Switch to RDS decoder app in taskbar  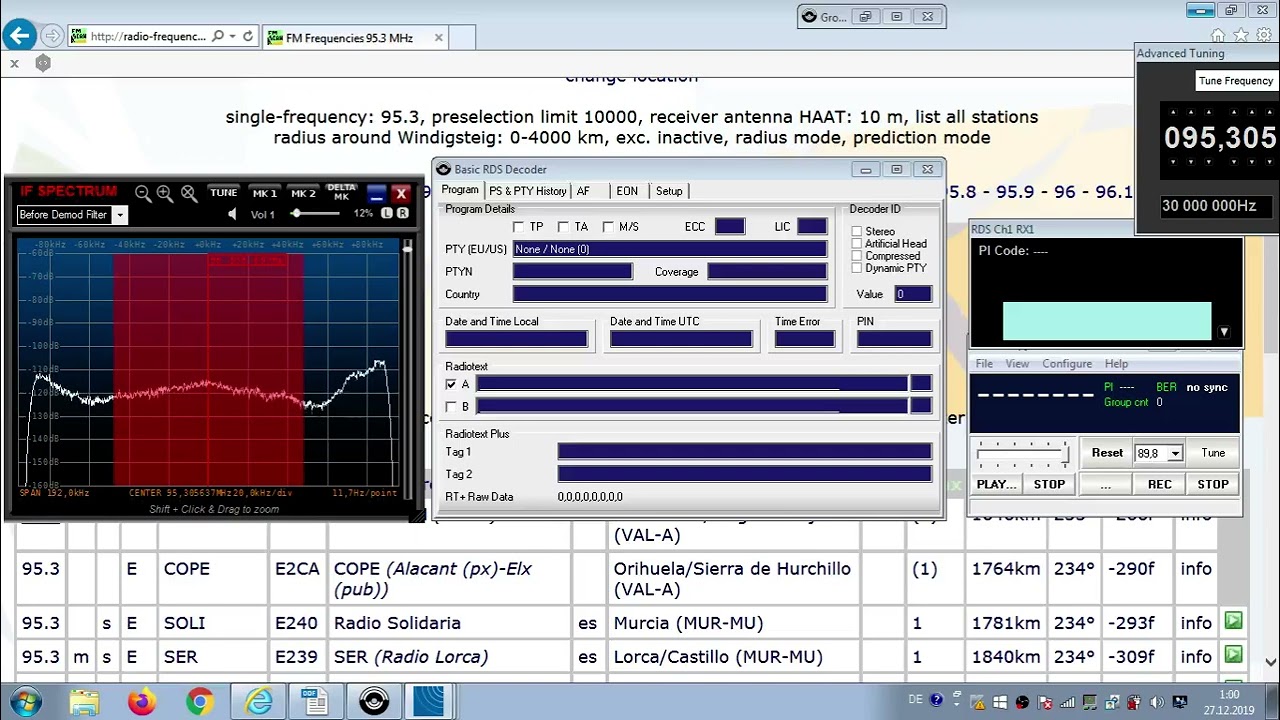point(374,702)
